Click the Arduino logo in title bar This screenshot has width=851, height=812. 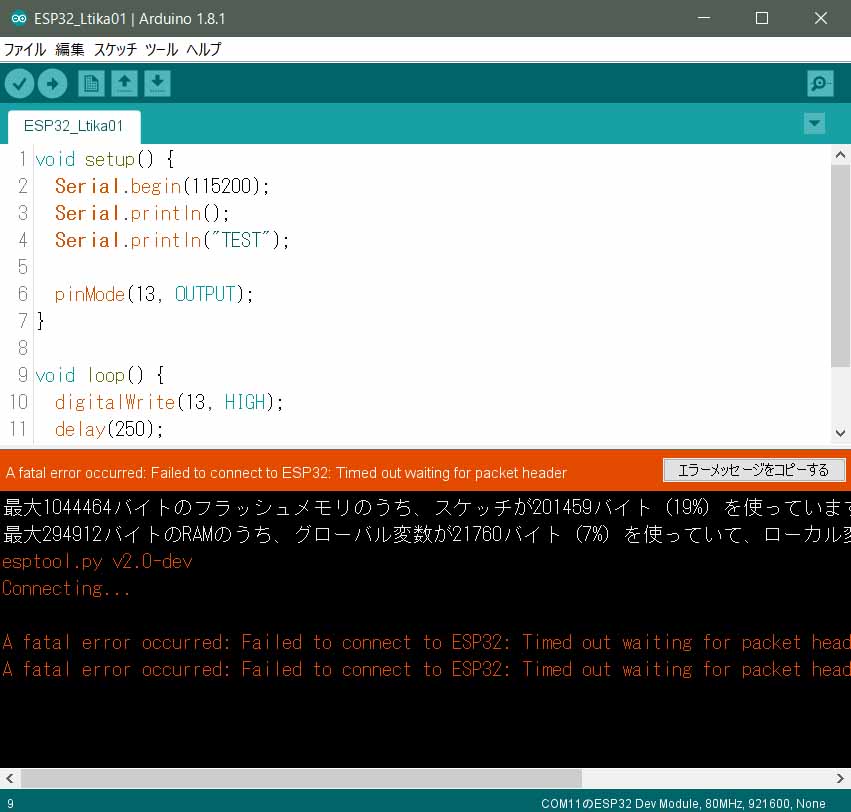[18, 18]
